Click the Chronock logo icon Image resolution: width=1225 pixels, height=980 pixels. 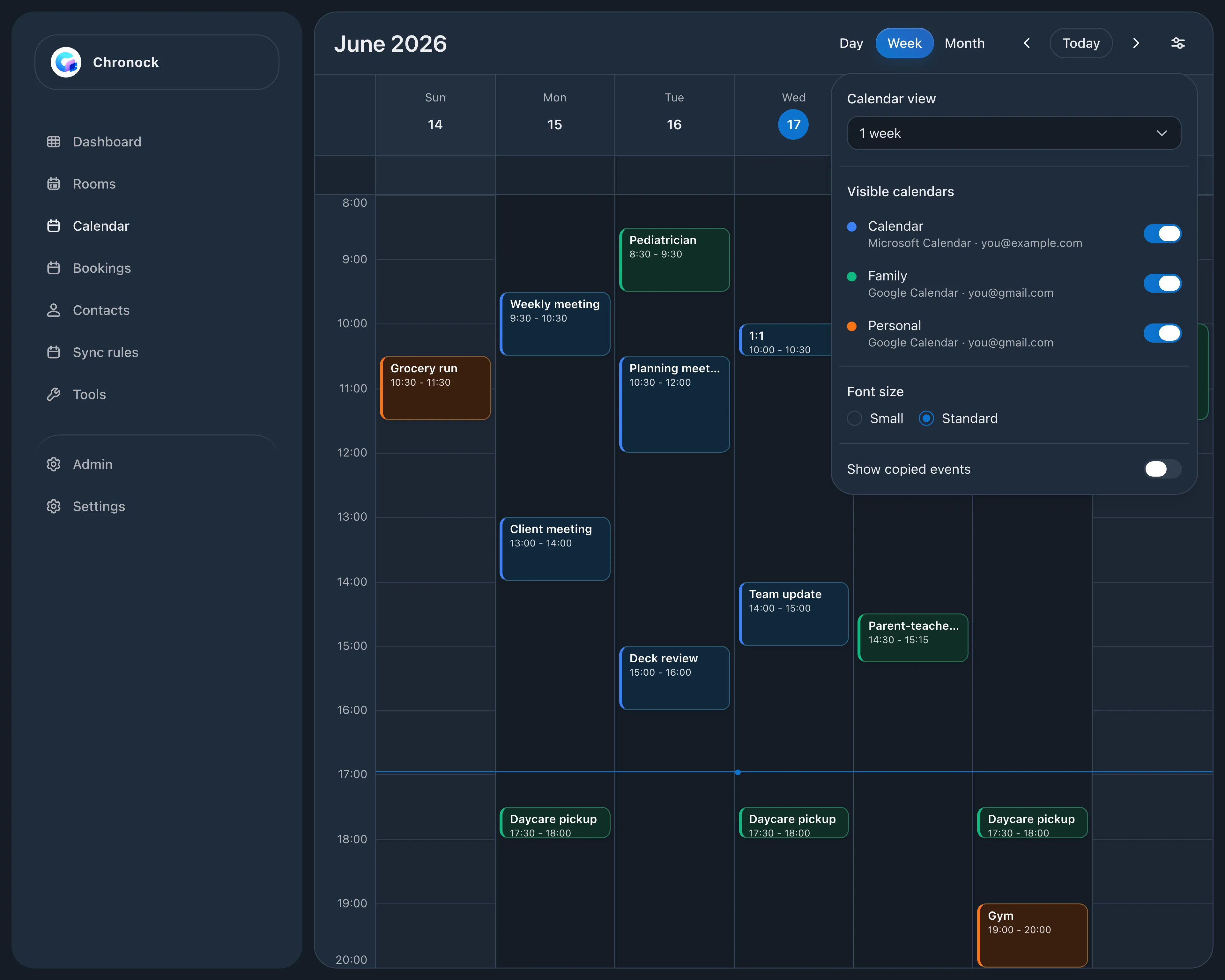[x=66, y=62]
